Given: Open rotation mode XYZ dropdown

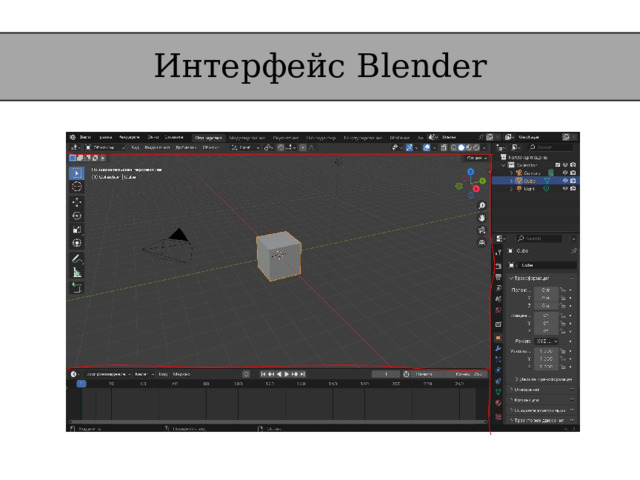Looking at the screenshot, I should [547, 341].
